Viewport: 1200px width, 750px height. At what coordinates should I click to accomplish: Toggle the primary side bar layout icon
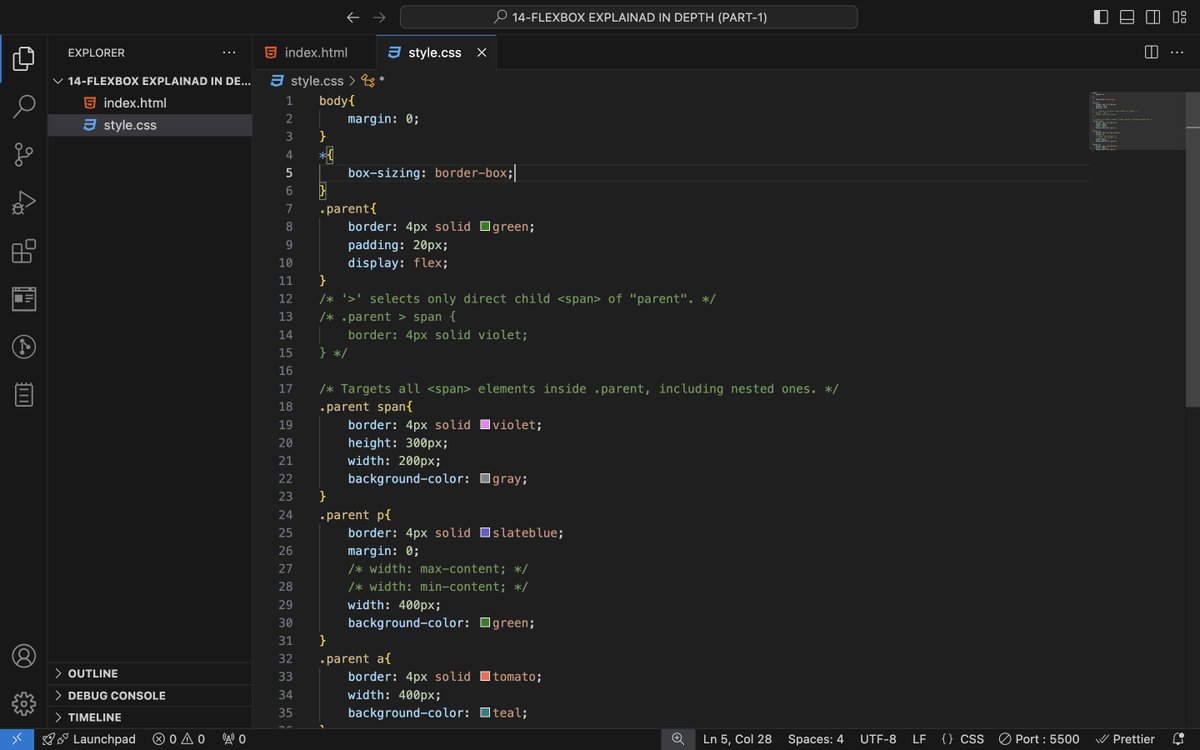[x=1101, y=17]
